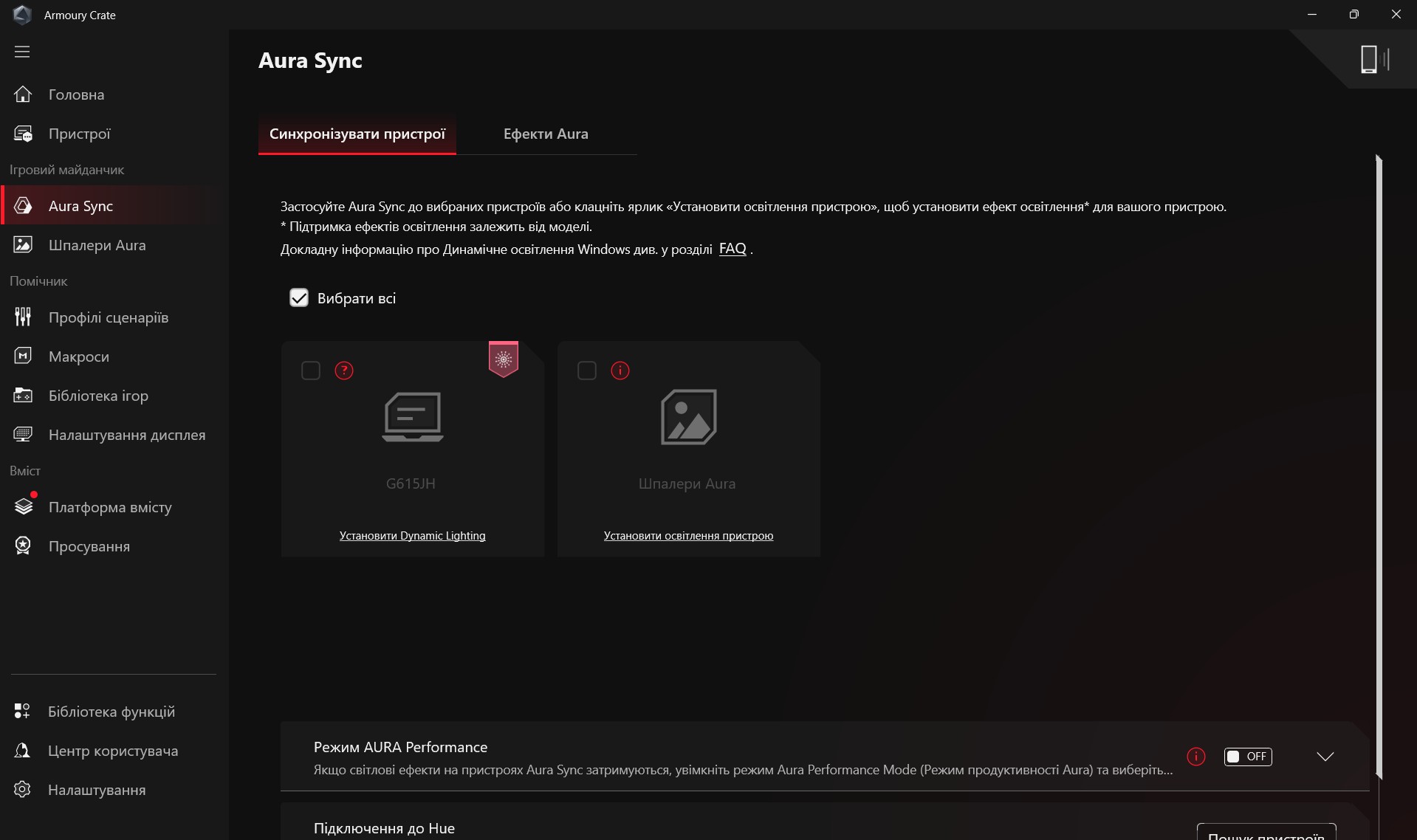Viewport: 1417px width, 840px height.
Task: Open the FAQ link
Action: pos(732,249)
